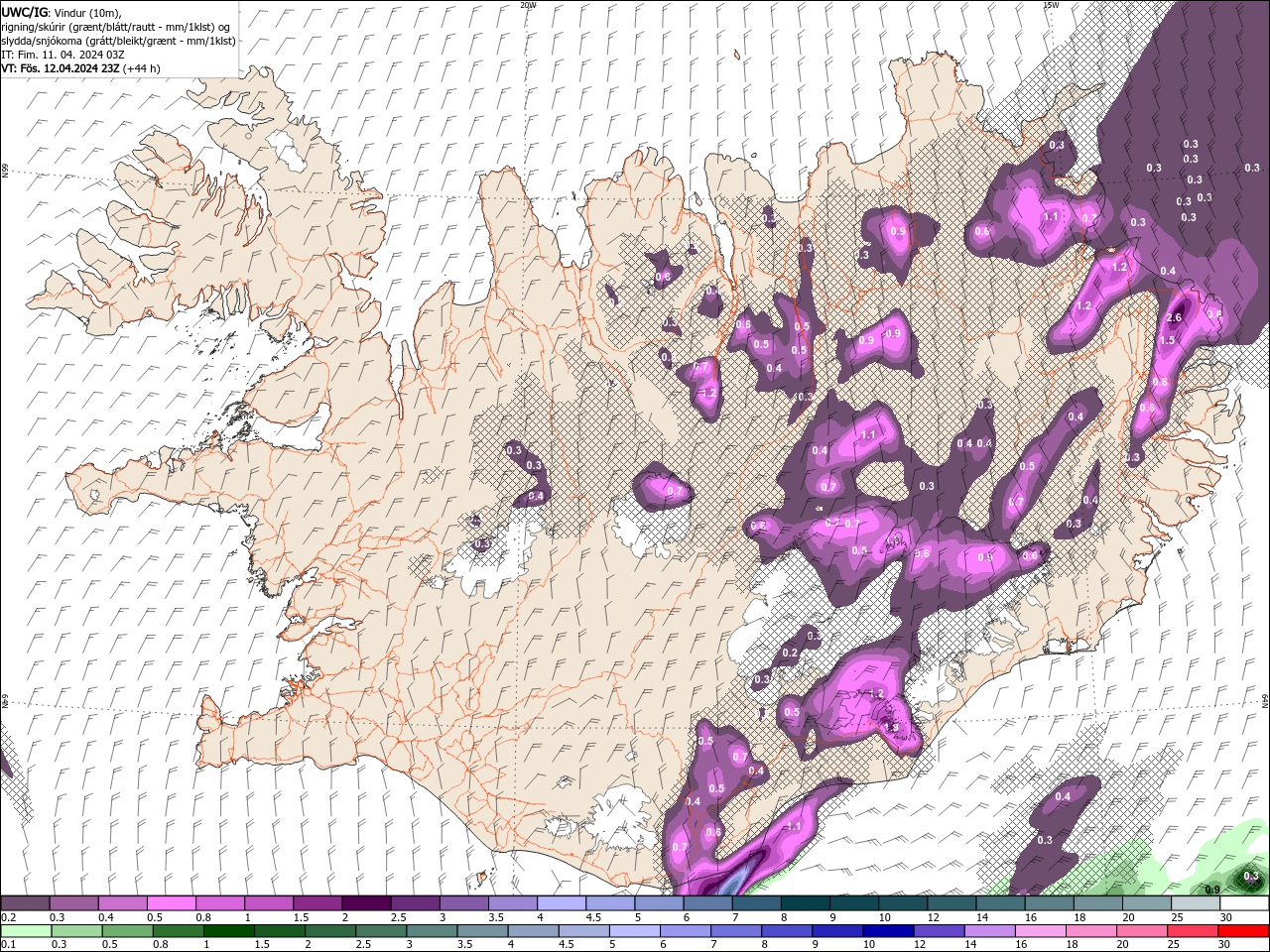
Task: Click the slydda/snjókoma legend description line
Action: click(x=119, y=41)
